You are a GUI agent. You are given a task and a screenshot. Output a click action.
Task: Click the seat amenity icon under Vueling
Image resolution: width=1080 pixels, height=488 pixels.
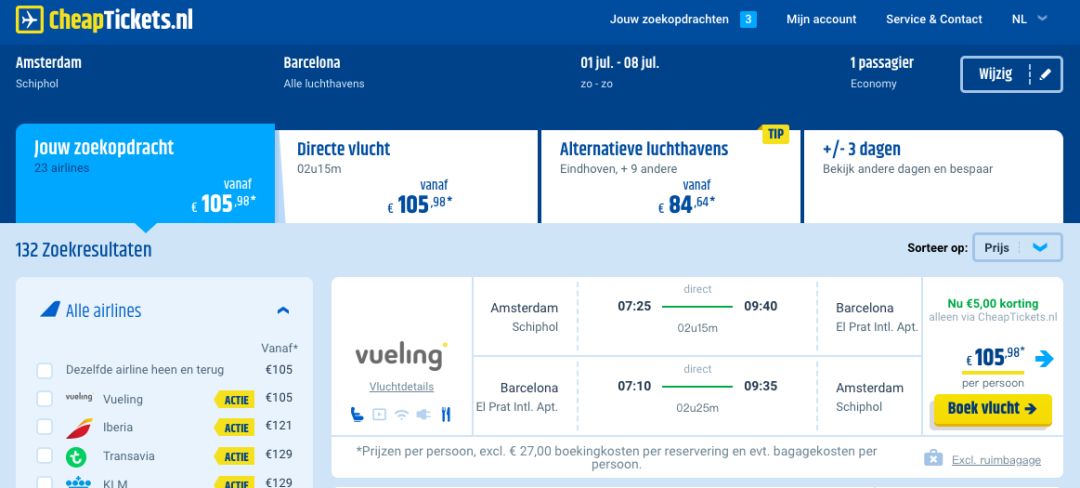point(357,414)
